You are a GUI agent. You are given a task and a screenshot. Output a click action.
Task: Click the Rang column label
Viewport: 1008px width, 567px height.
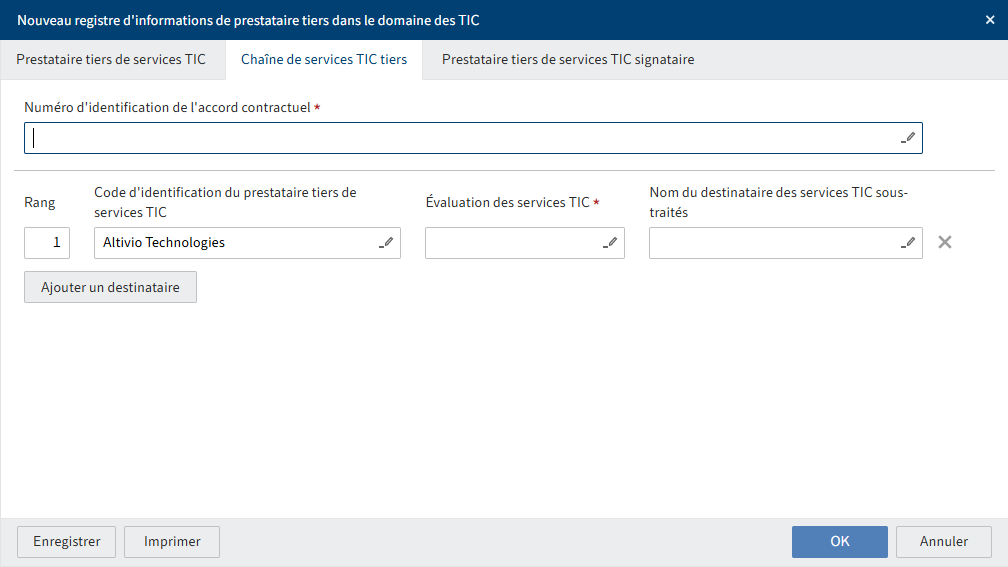click(x=40, y=202)
